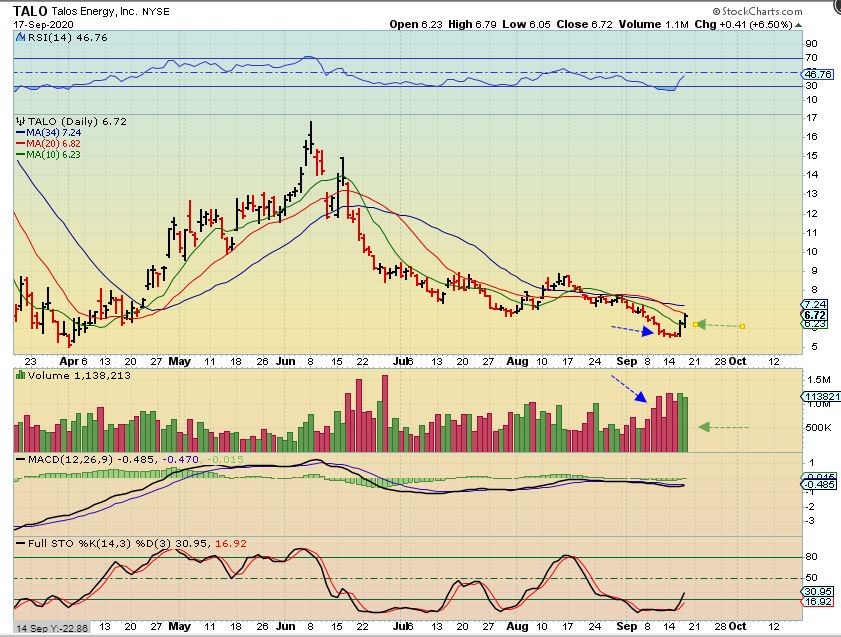Click the TALO ticker symbol title
This screenshot has width=841, height=637.
click(x=30, y=9)
